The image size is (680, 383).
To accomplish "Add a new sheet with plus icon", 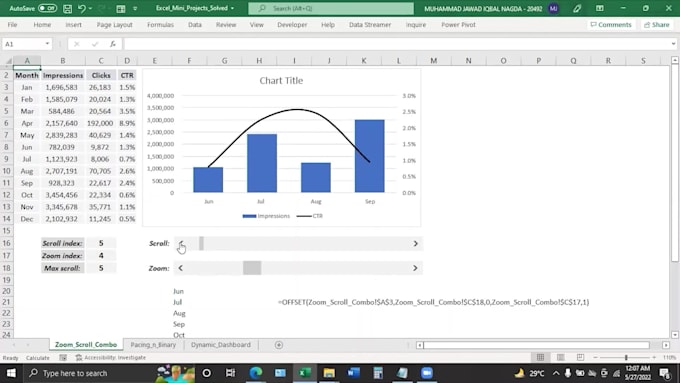I will pos(279,345).
